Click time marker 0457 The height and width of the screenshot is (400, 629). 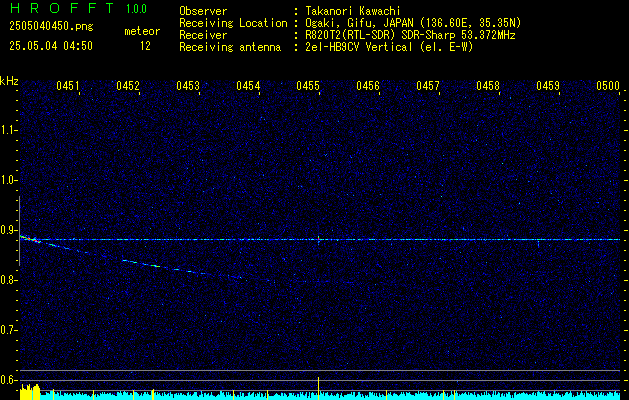428,85
